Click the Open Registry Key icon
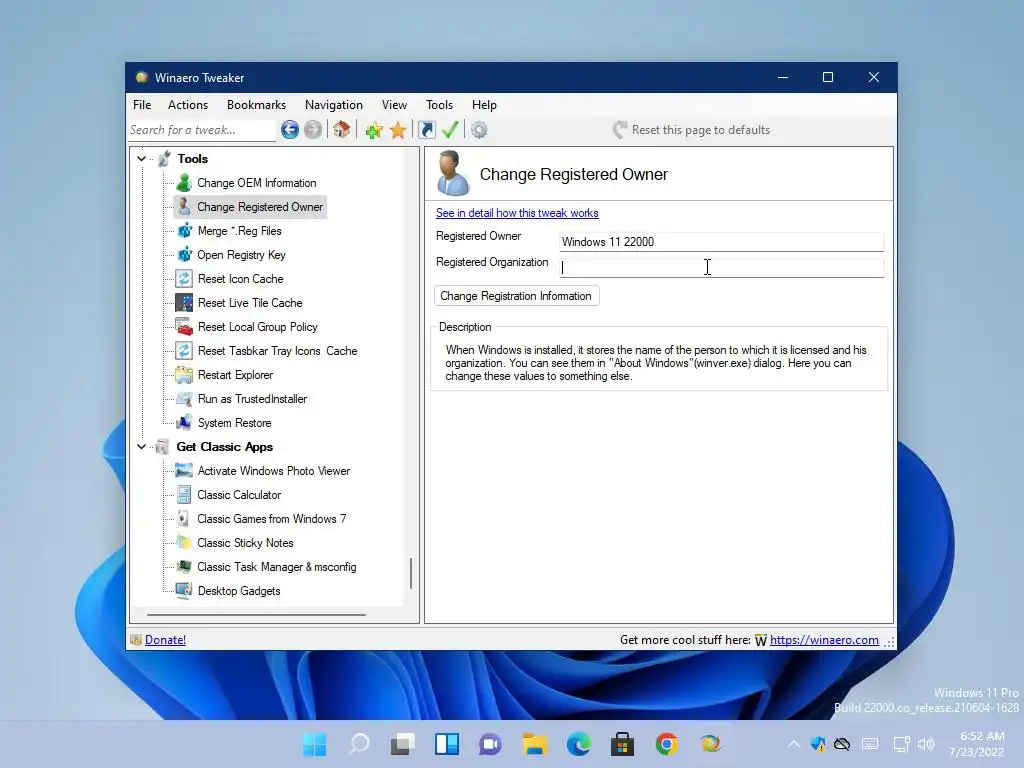This screenshot has height=768, width=1024. (185, 255)
